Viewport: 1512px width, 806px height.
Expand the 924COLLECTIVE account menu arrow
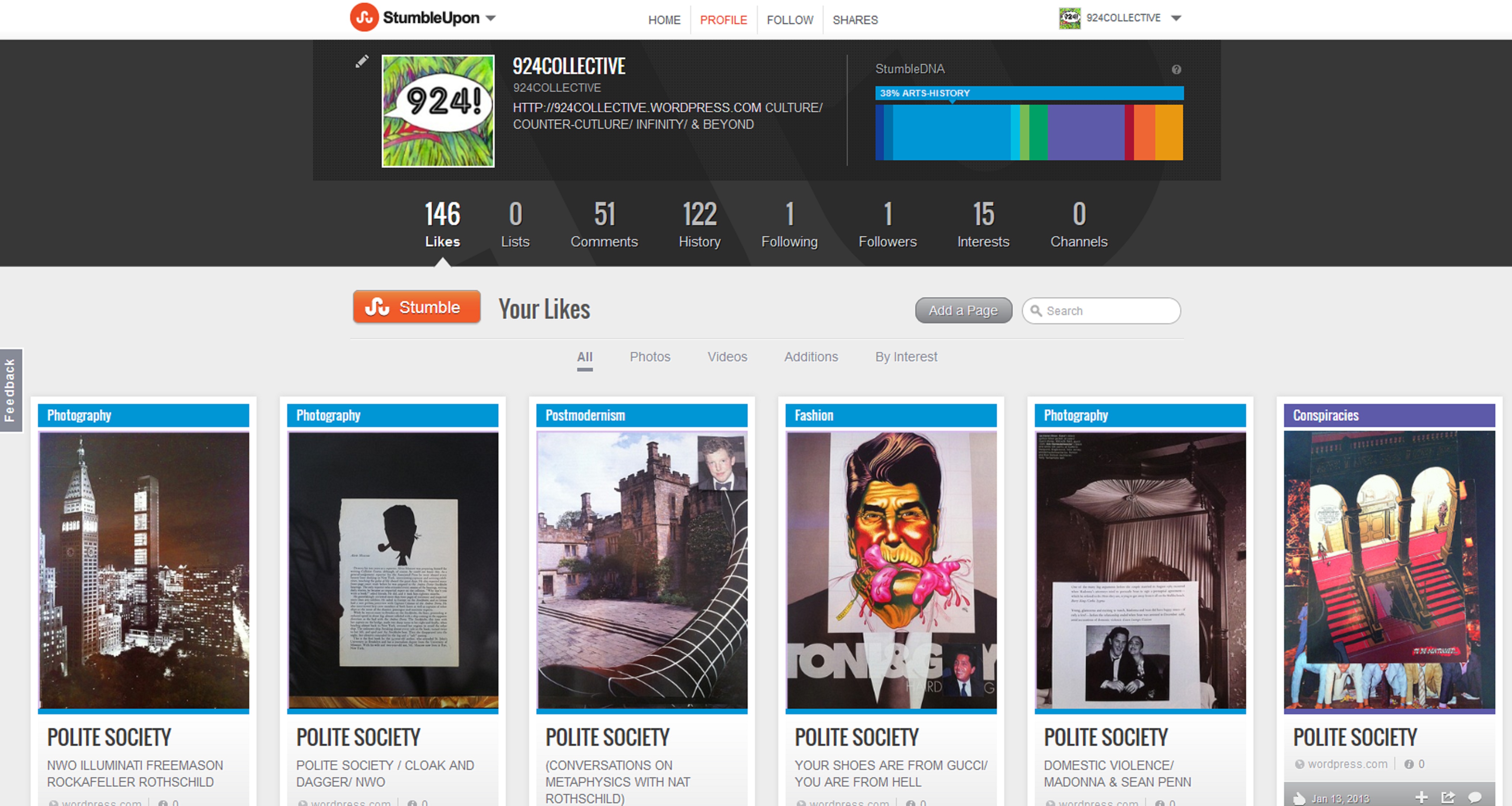[1176, 18]
